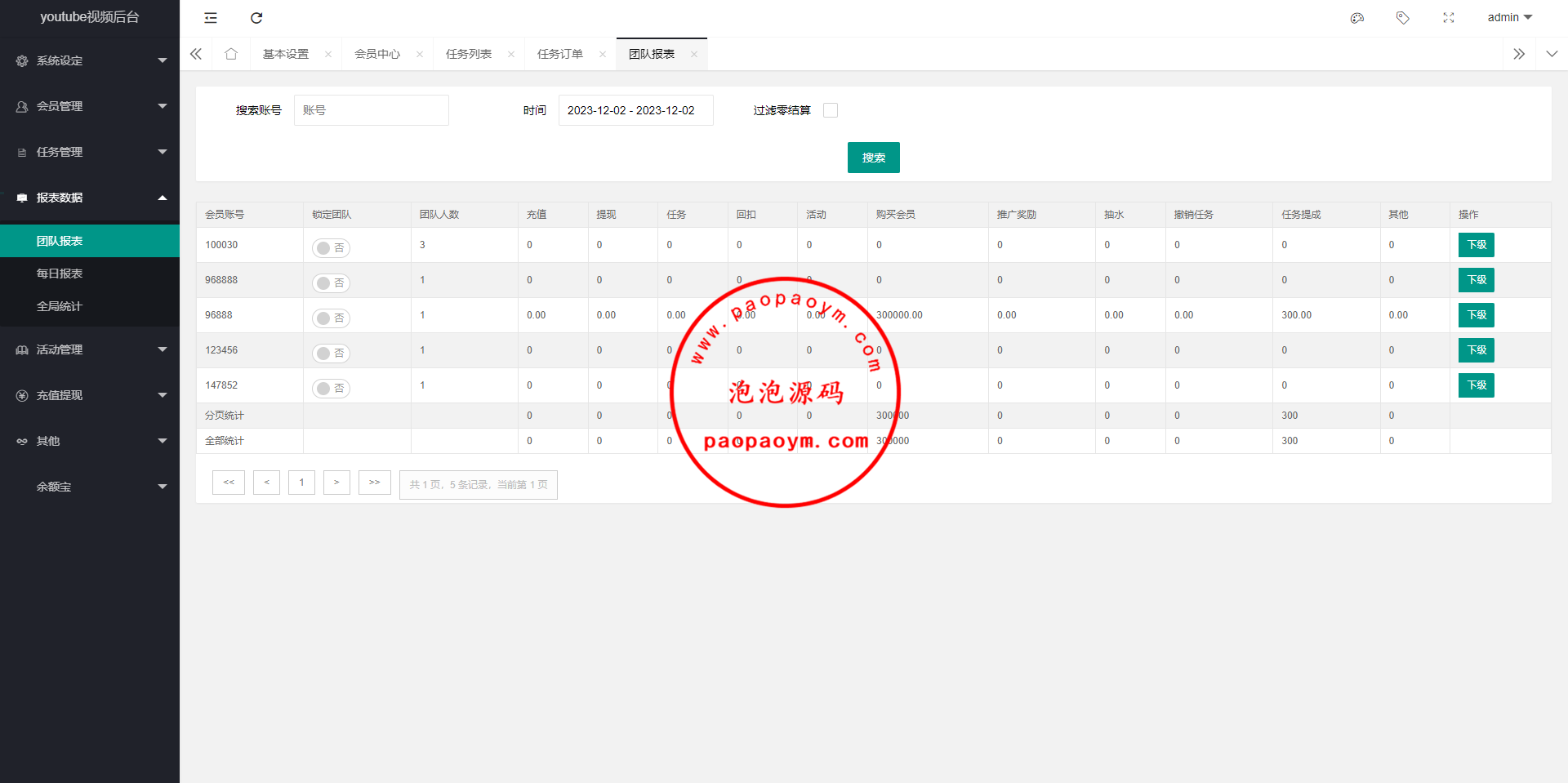Expand the 其他 sidebar menu
This screenshot has height=783, width=1568.
point(90,441)
